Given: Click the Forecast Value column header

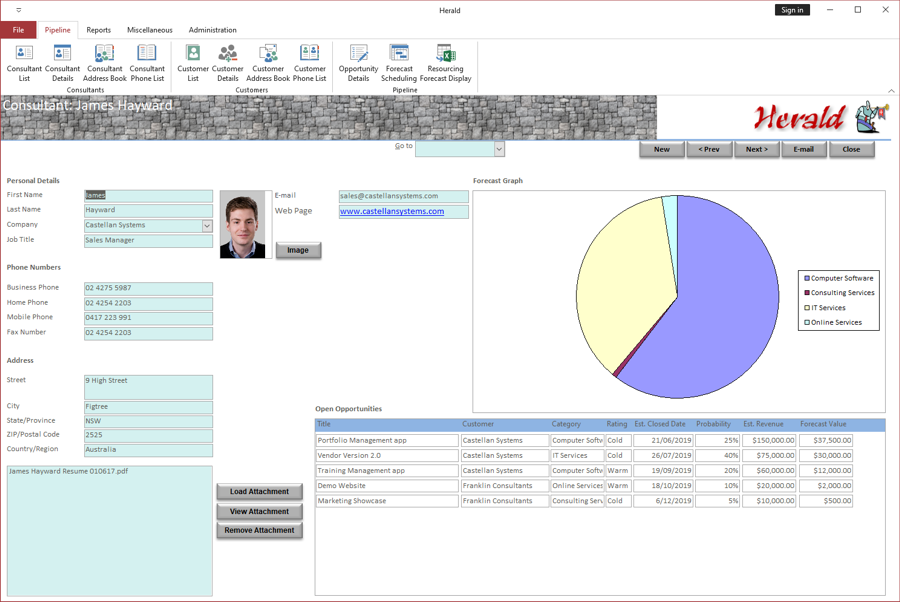Looking at the screenshot, I should [x=823, y=424].
